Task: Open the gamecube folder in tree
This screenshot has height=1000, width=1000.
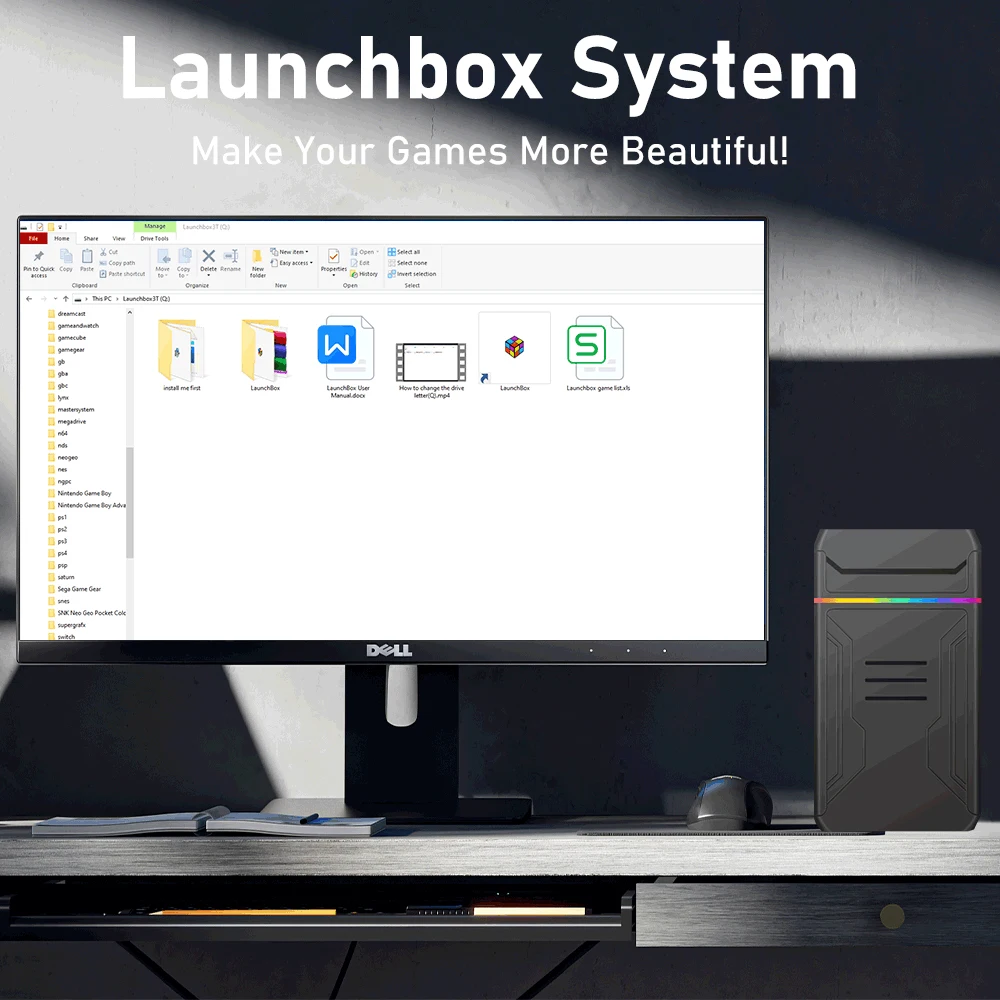Action: (67, 338)
